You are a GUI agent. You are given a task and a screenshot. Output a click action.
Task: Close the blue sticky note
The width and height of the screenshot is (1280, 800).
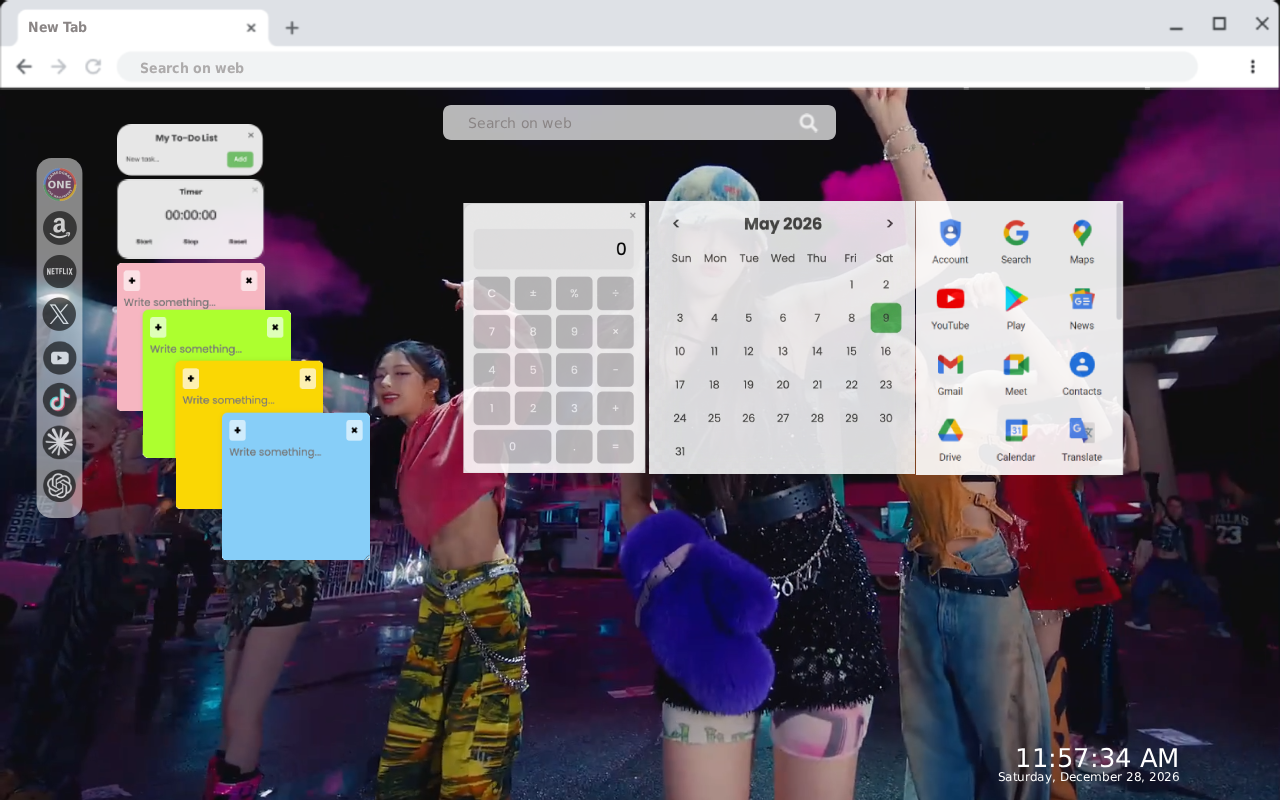click(x=354, y=431)
